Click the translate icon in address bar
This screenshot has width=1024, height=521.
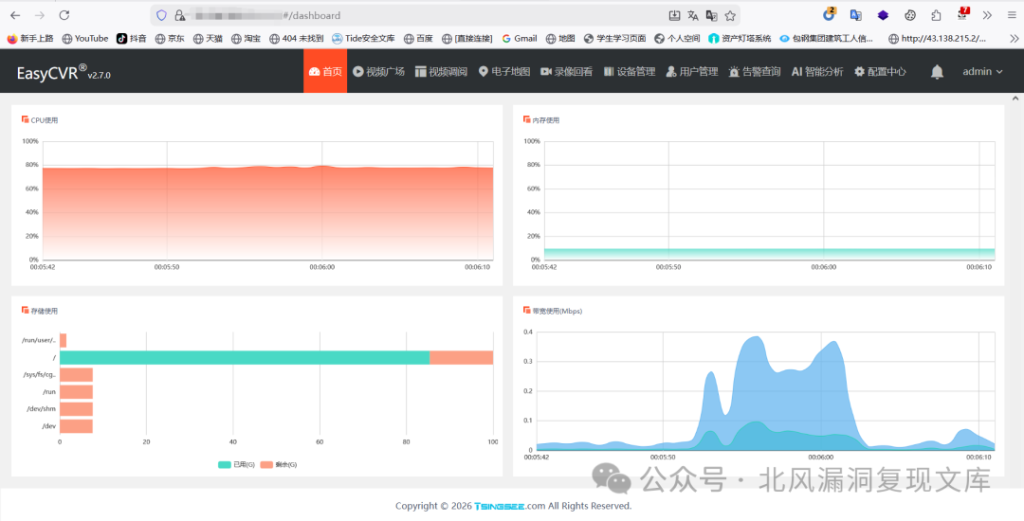click(x=692, y=15)
